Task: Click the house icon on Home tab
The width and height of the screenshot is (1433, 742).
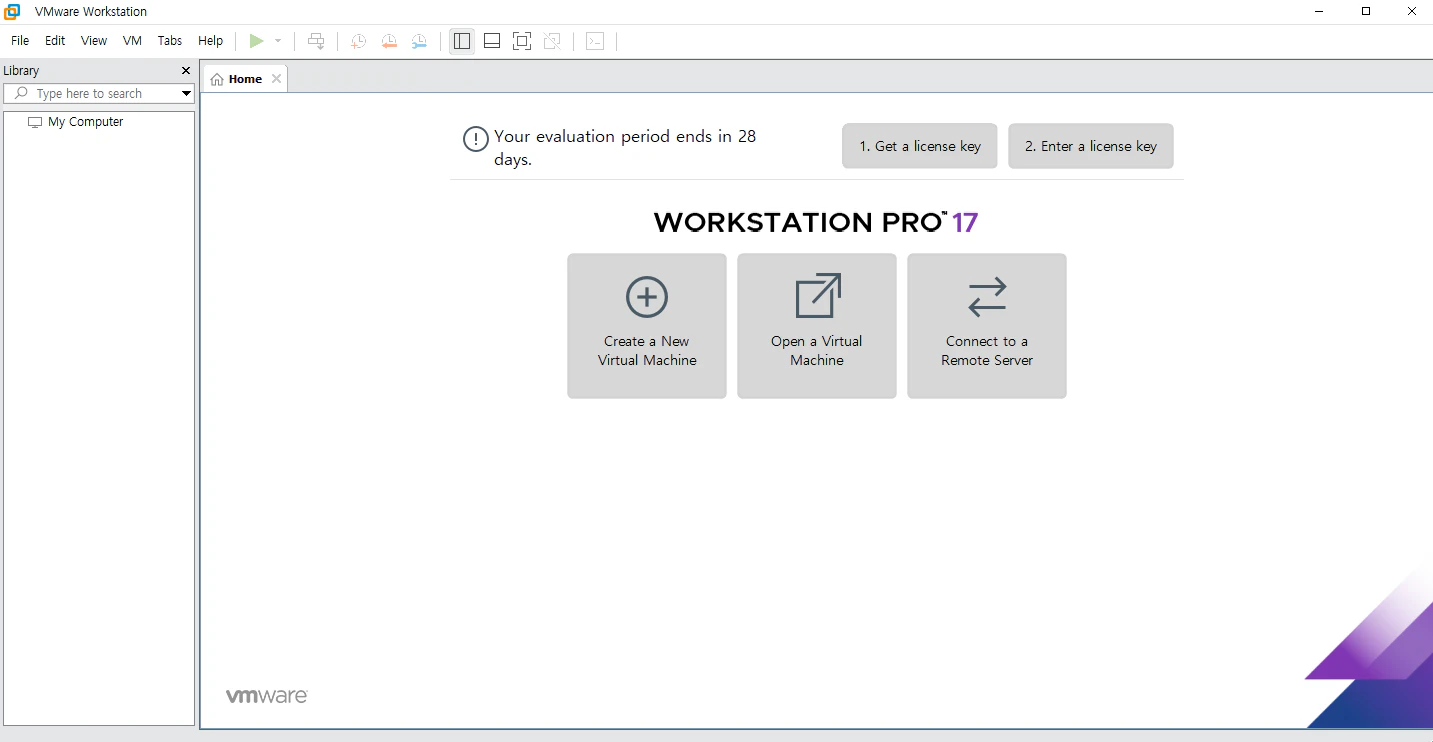Action: 217,79
